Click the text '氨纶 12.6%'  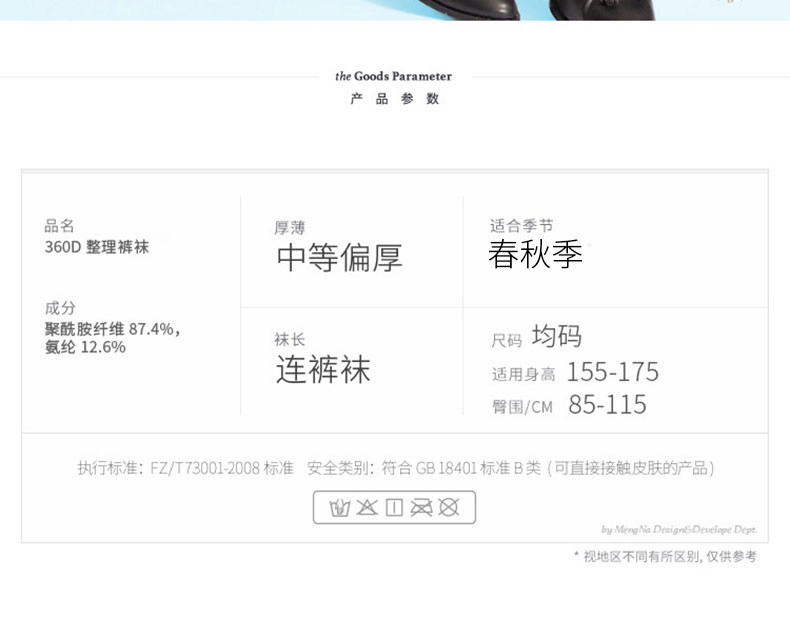pos(85,347)
